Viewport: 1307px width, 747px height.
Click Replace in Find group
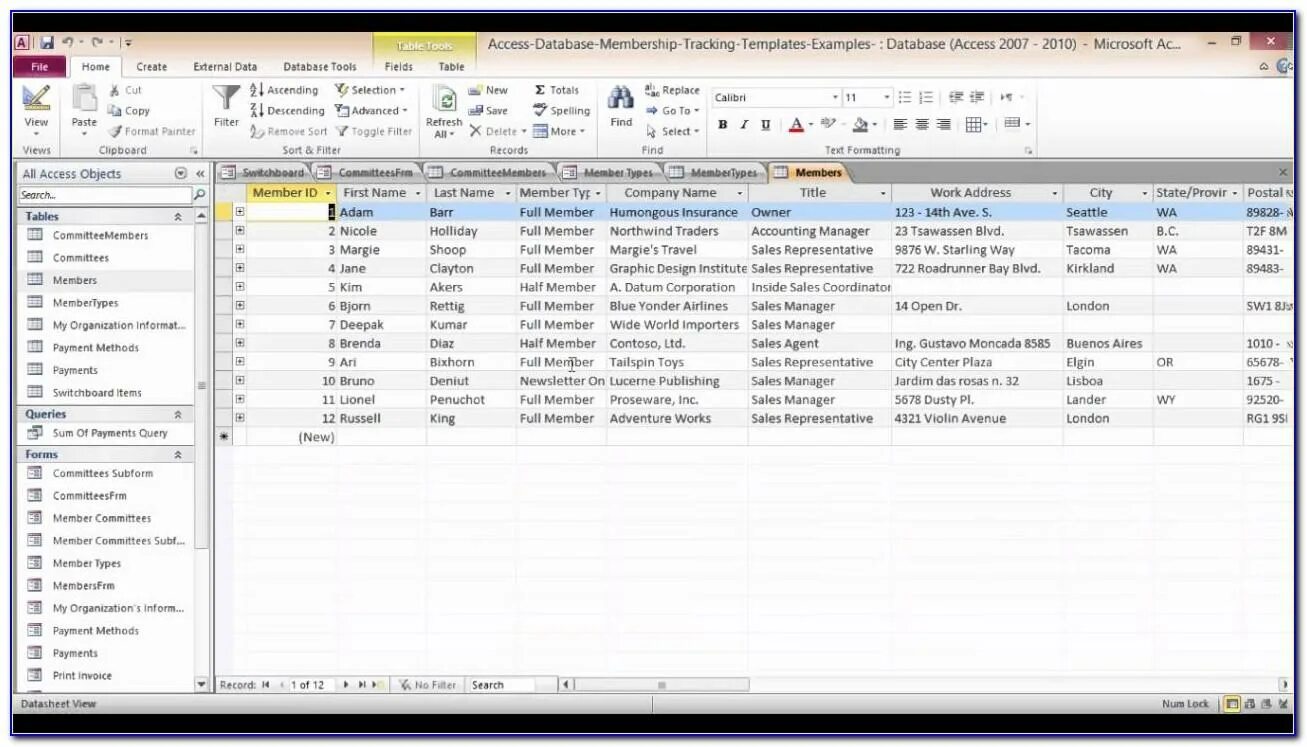tap(672, 90)
